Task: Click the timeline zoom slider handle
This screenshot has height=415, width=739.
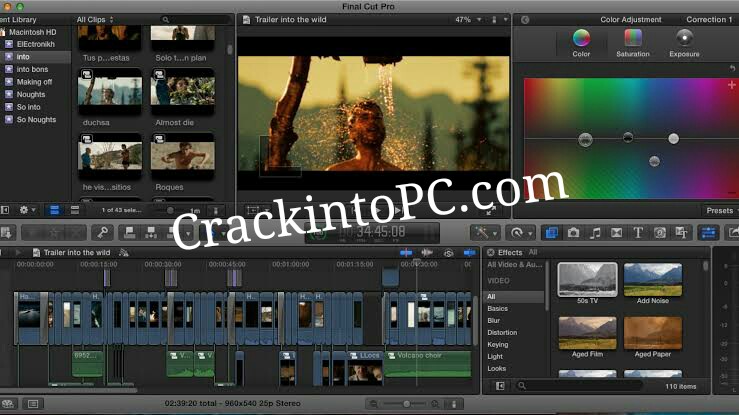Action: 406,404
